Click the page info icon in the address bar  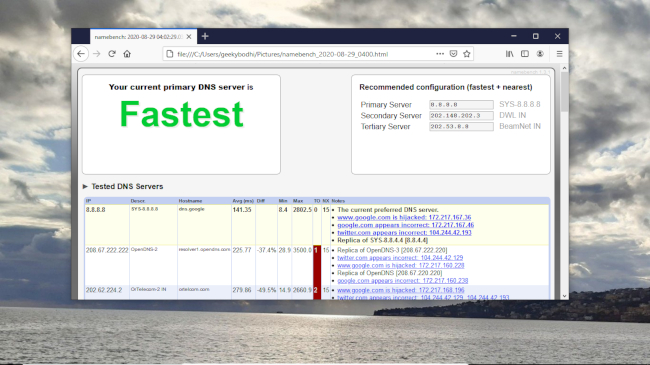170,54
